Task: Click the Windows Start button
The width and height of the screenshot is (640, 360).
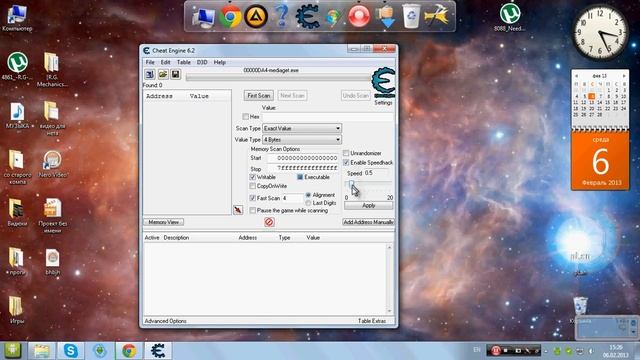Action: pyautogui.click(x=13, y=351)
